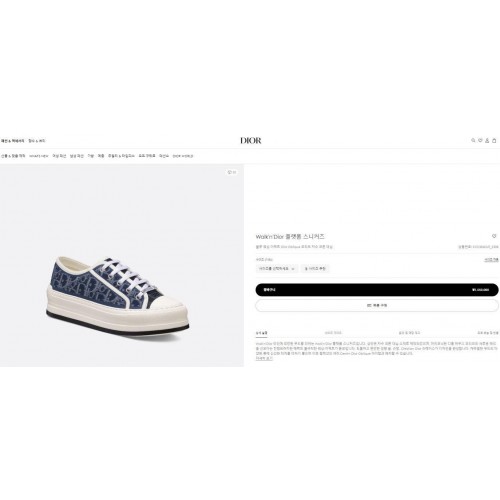Click the black purchase button with price
The height and width of the screenshot is (500, 500).
[377, 290]
